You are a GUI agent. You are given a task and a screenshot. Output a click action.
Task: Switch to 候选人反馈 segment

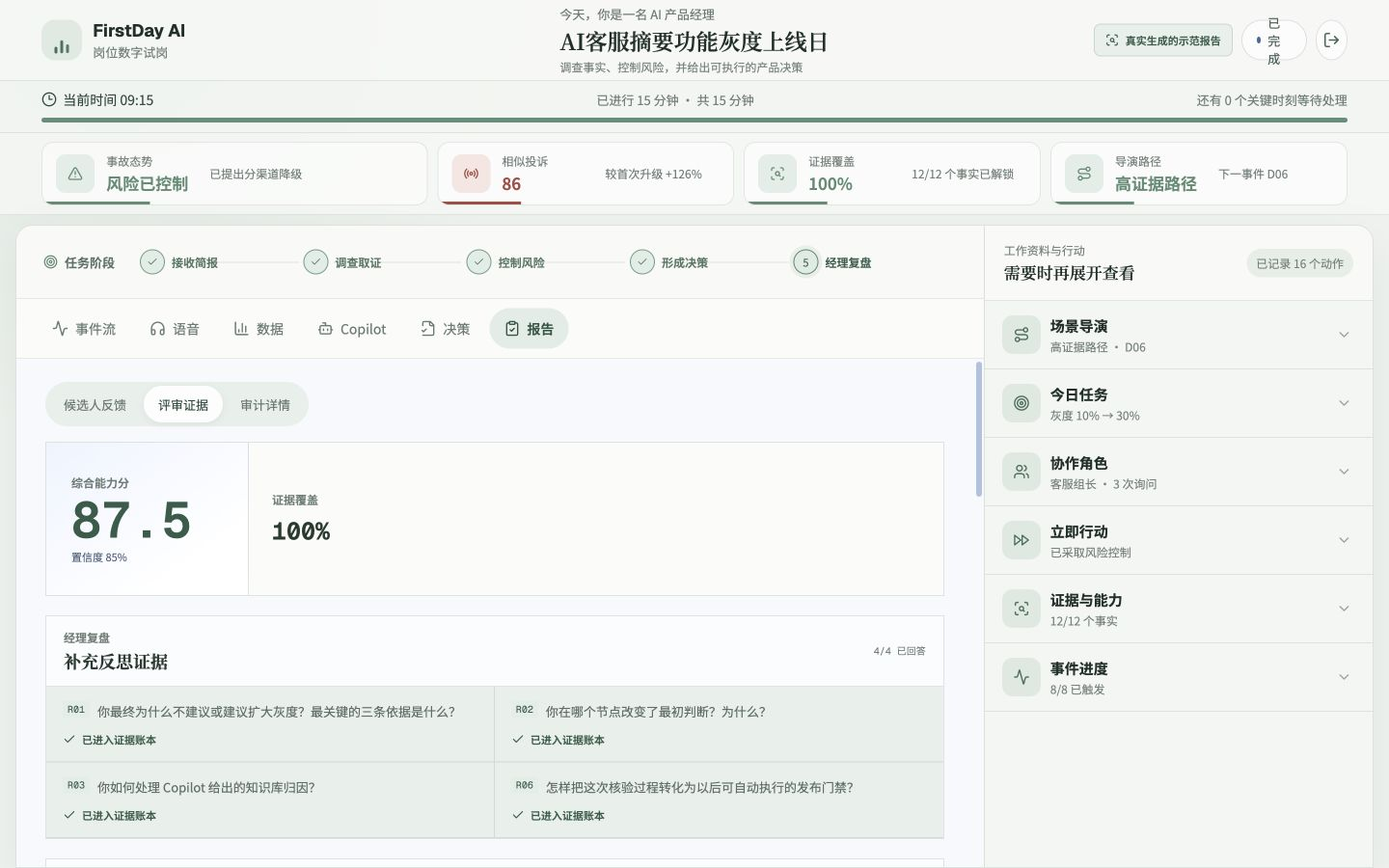[x=95, y=404]
